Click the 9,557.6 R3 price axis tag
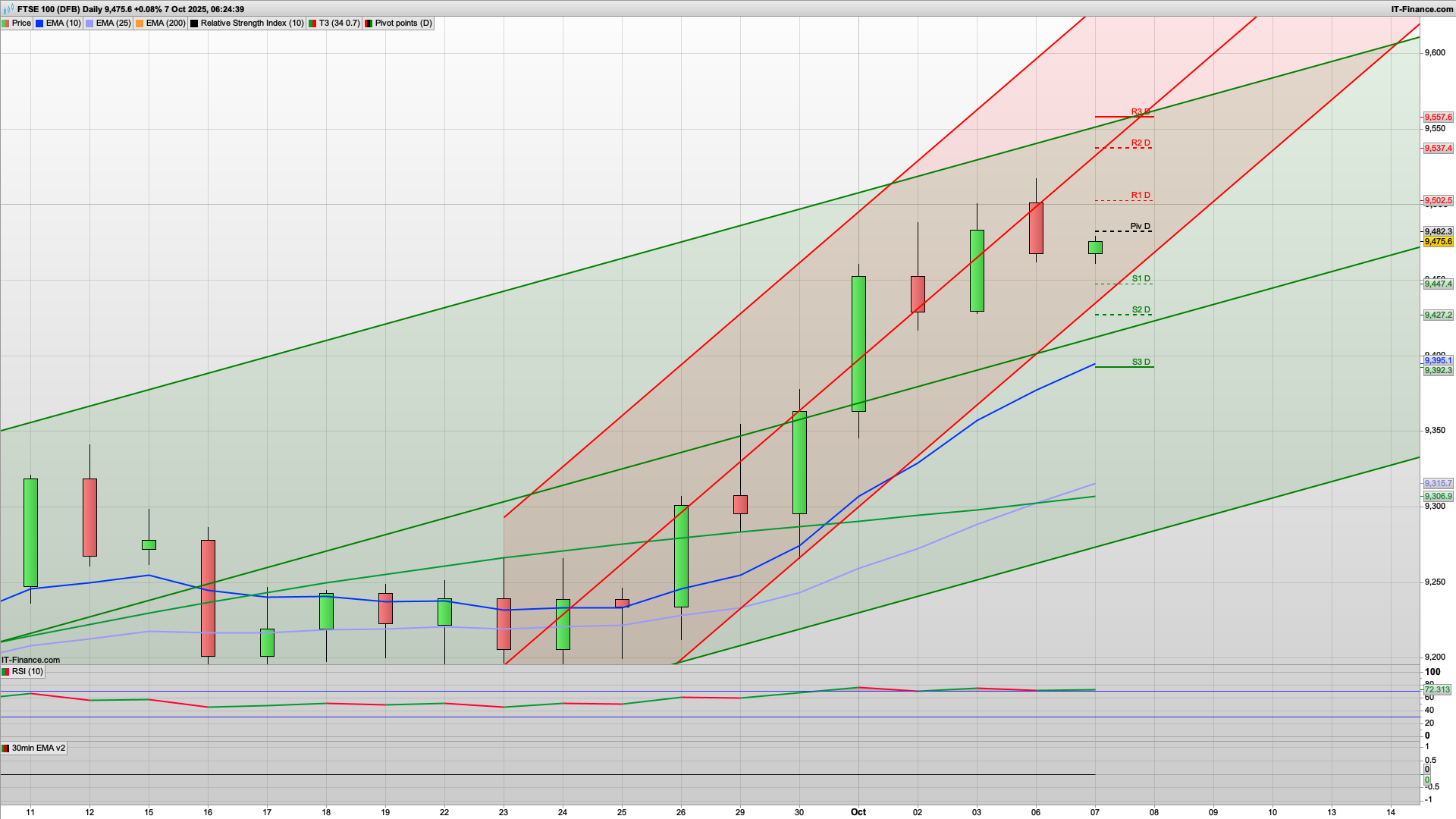The image size is (1456, 819). click(x=1438, y=118)
